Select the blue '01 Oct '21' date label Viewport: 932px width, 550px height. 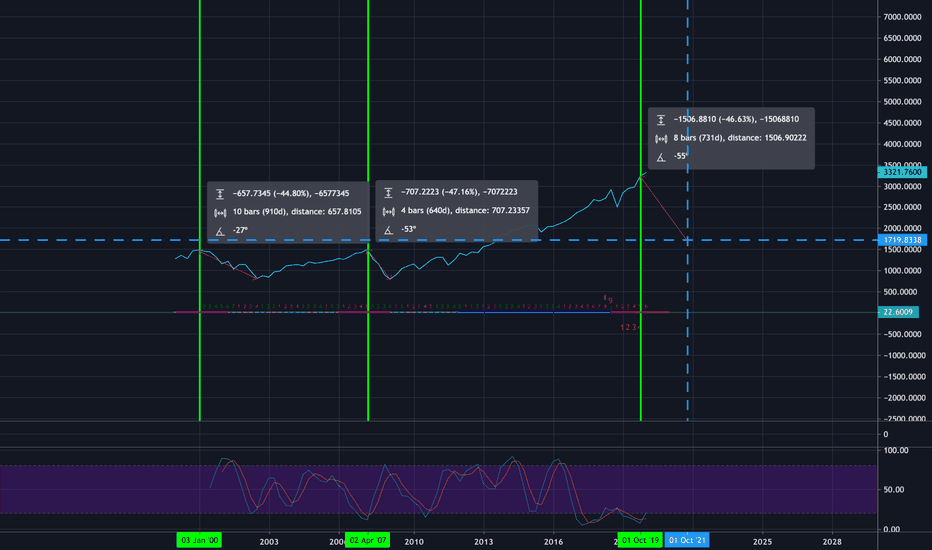pyautogui.click(x=688, y=540)
